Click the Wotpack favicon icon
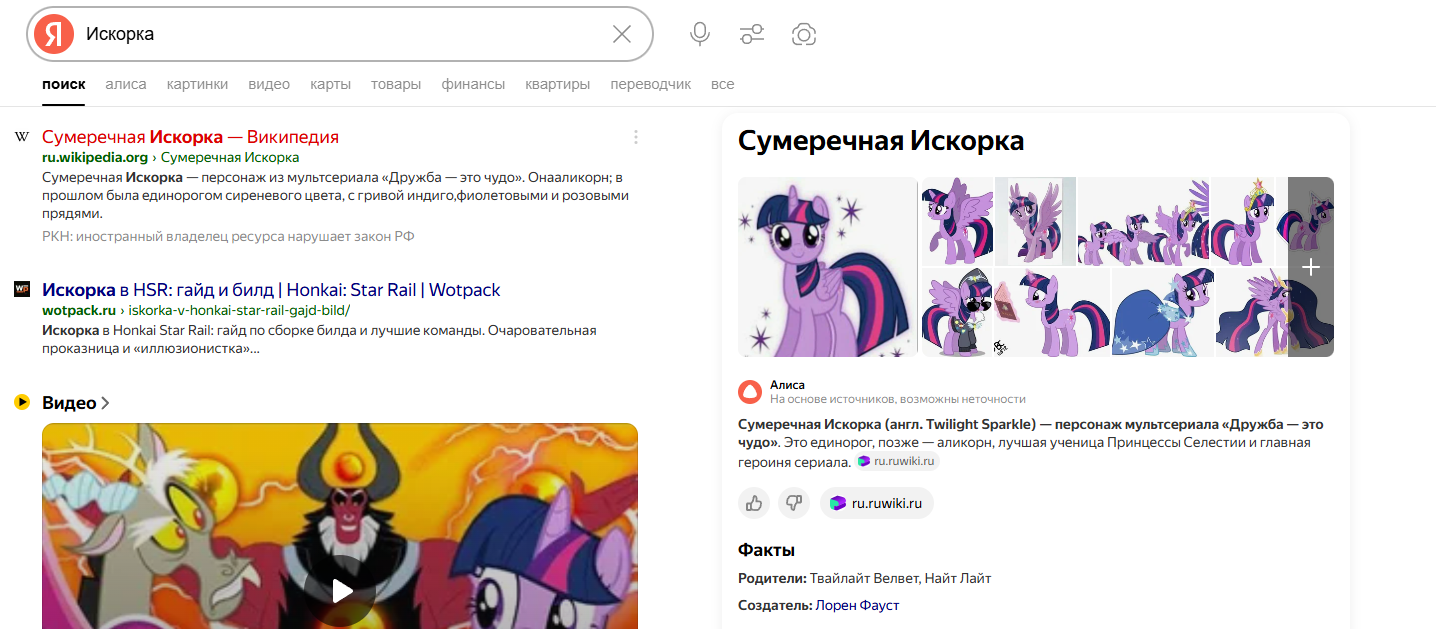Image resolution: width=1436 pixels, height=629 pixels. [x=22, y=289]
